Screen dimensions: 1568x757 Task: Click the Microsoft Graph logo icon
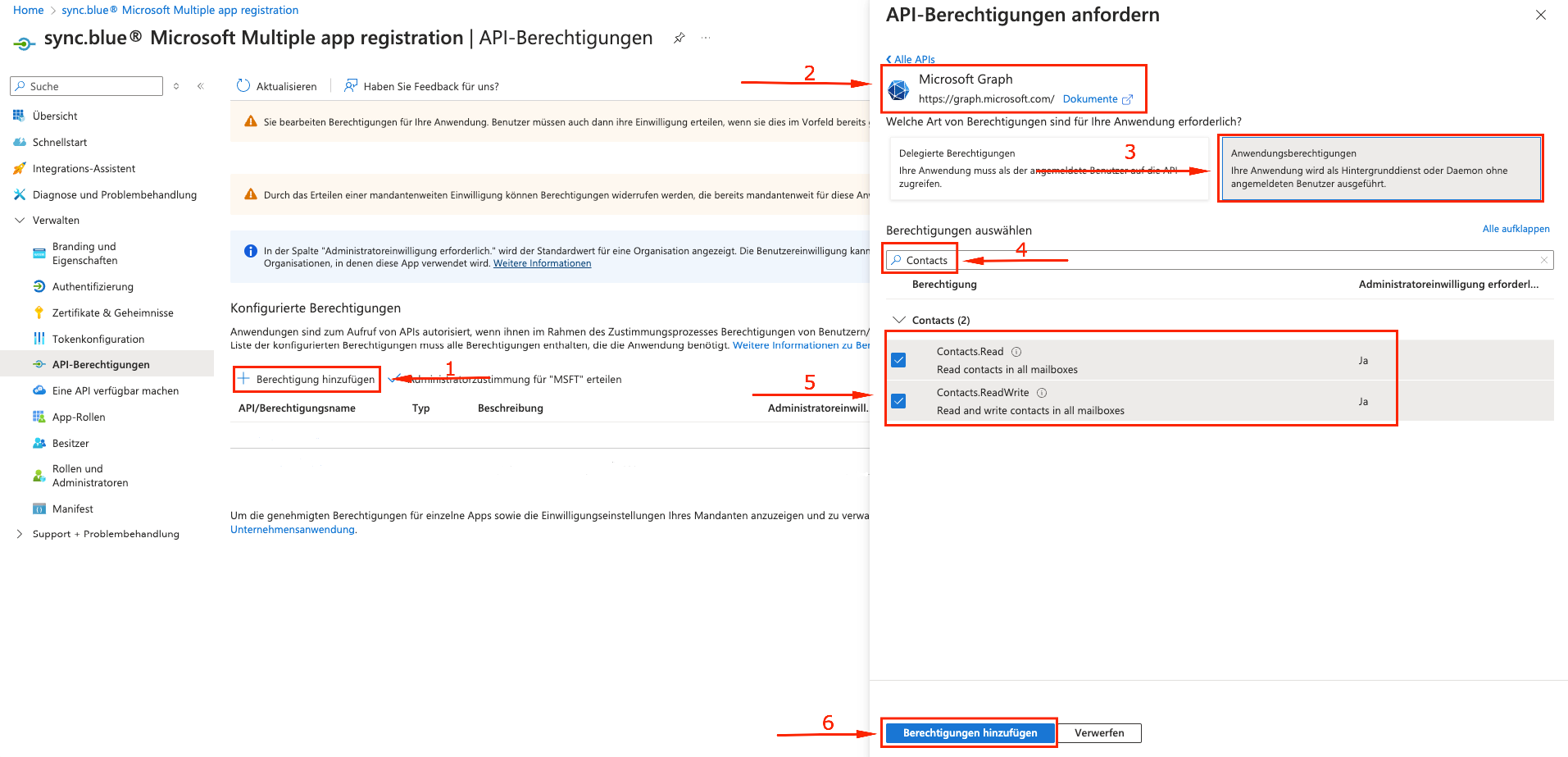pos(898,89)
